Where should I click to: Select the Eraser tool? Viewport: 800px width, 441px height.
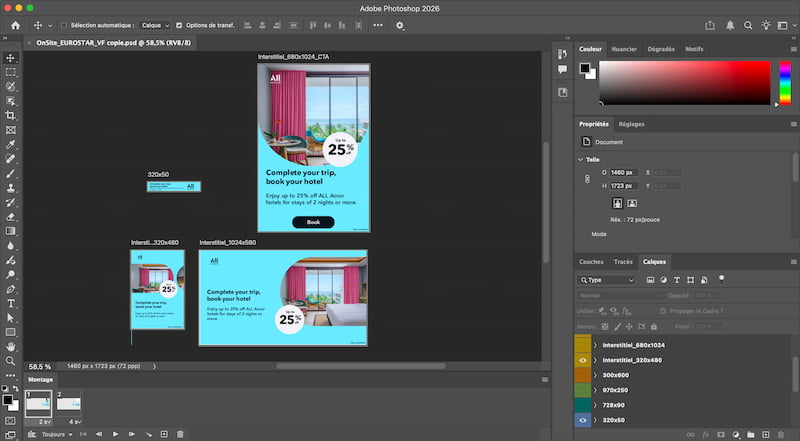(10, 217)
